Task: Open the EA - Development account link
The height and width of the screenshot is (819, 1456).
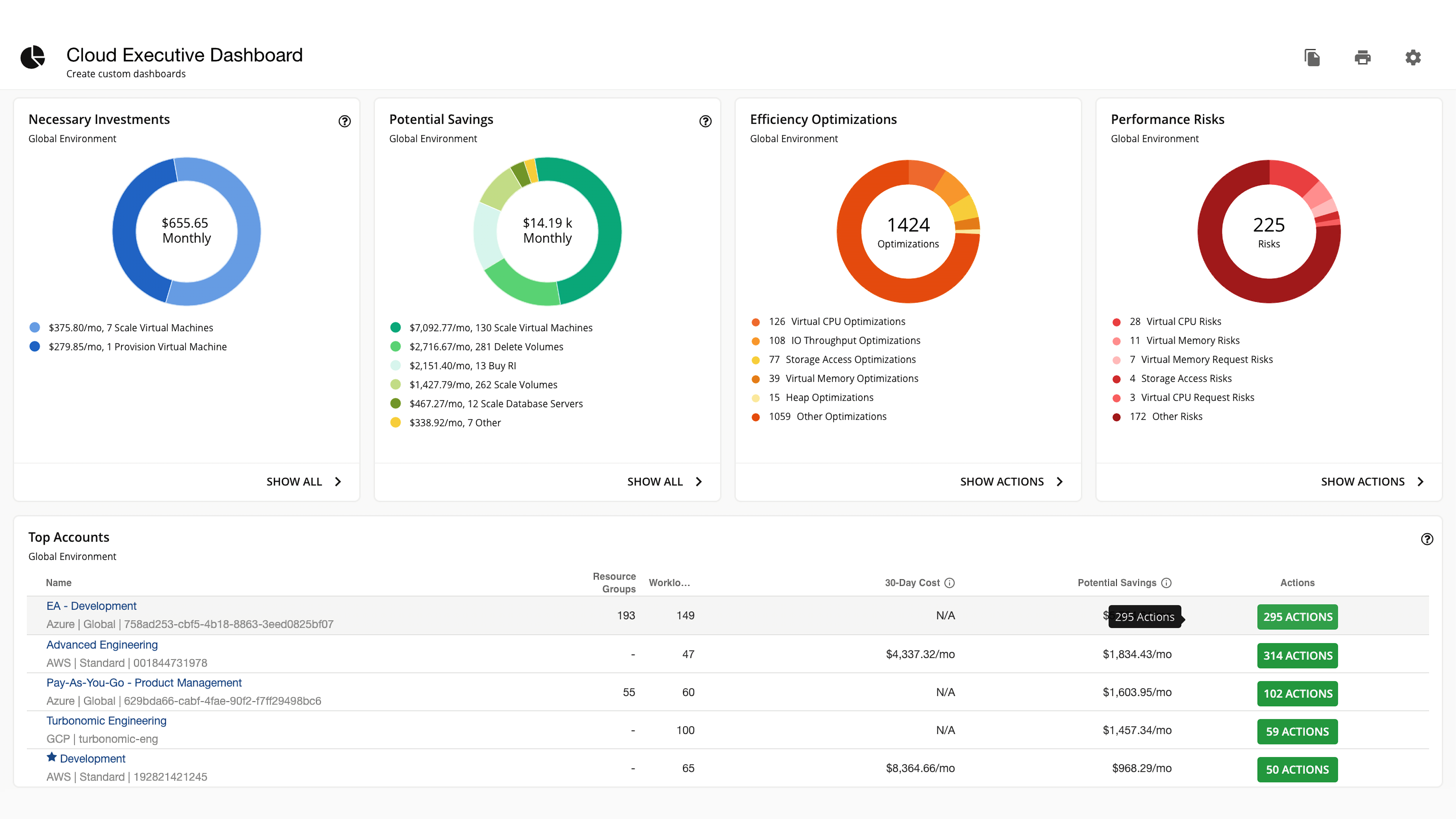Action: 91,606
